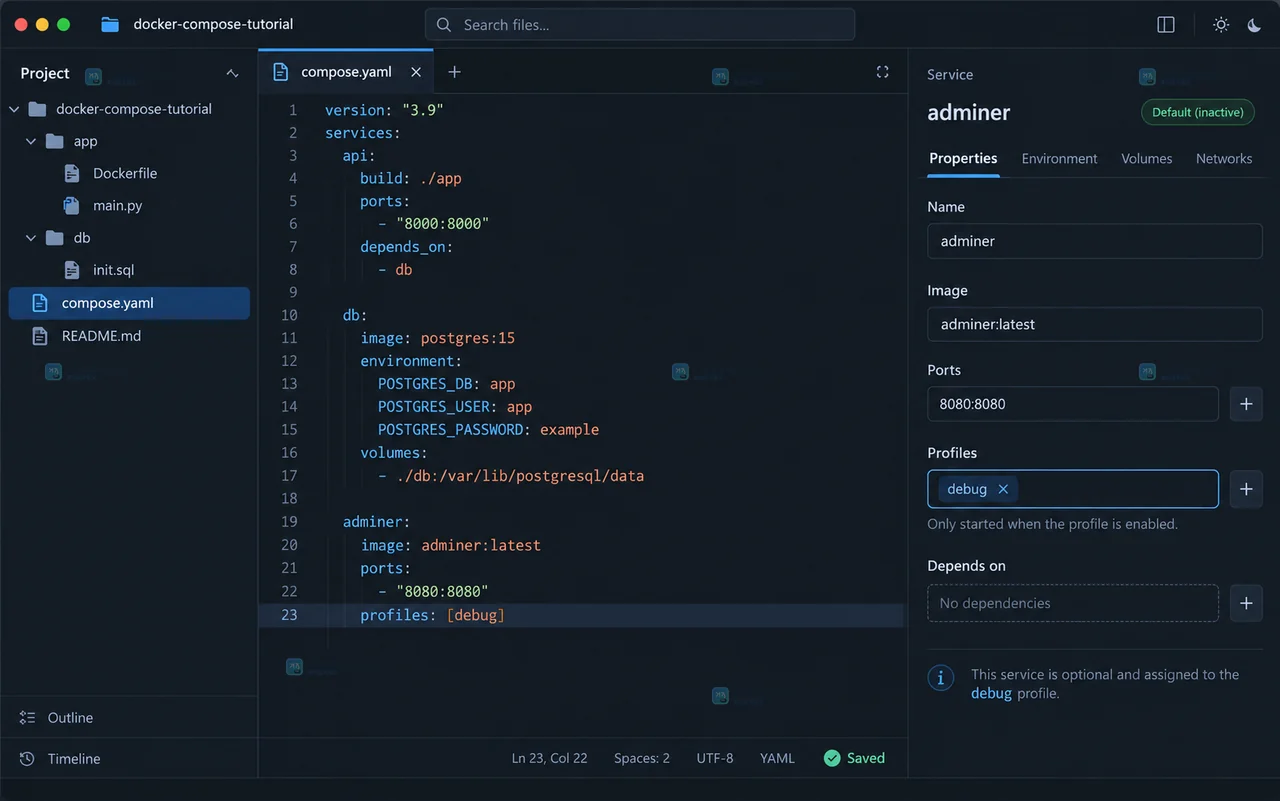This screenshot has width=1280, height=801.
Task: Collapse the db folder
Action: (31, 238)
